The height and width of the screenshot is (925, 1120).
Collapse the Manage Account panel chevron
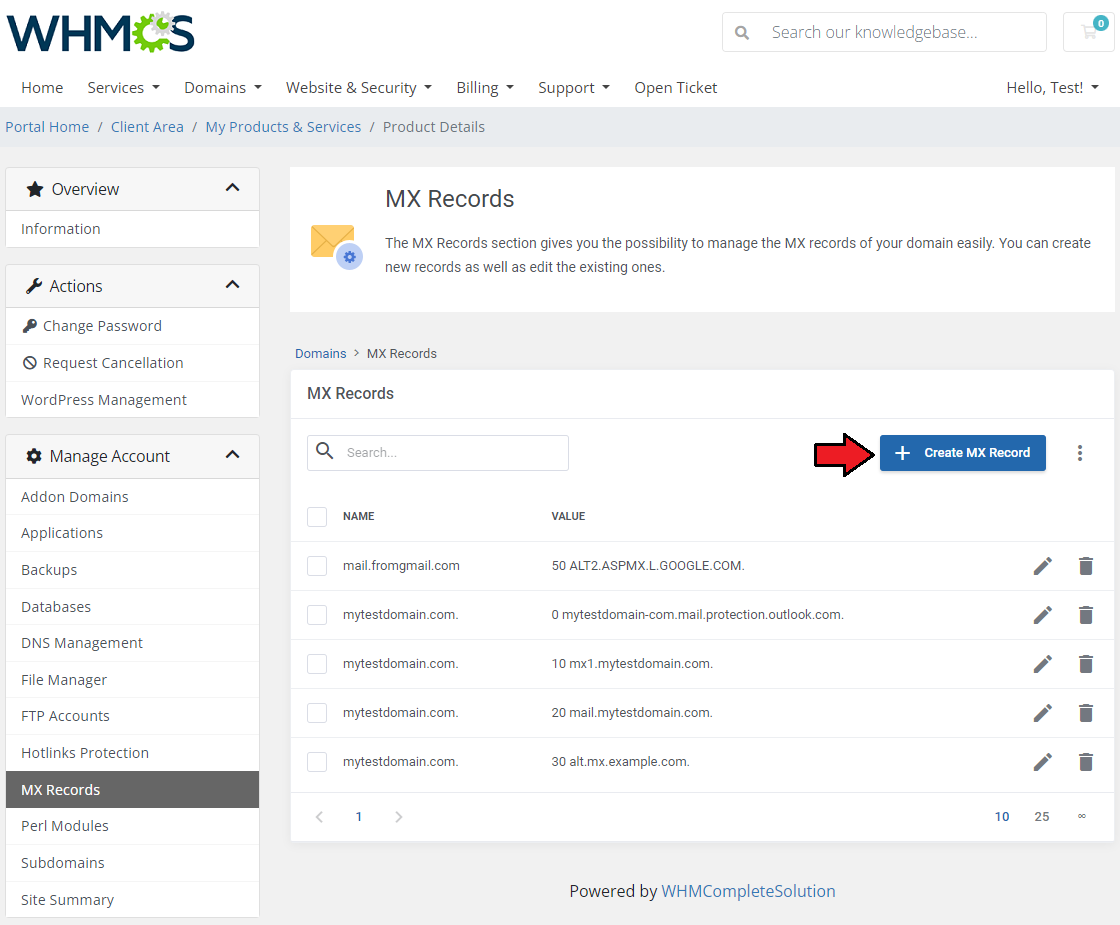(x=232, y=455)
